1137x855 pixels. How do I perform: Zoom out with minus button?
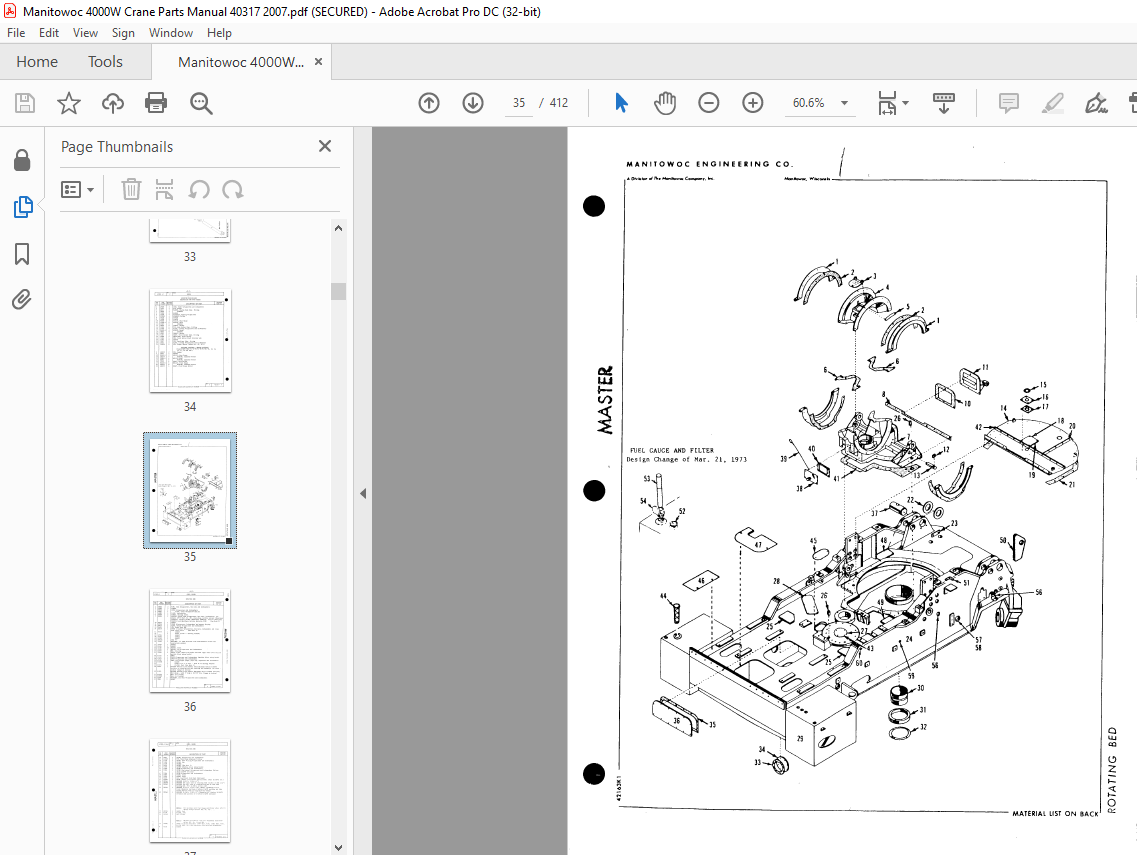click(x=708, y=103)
